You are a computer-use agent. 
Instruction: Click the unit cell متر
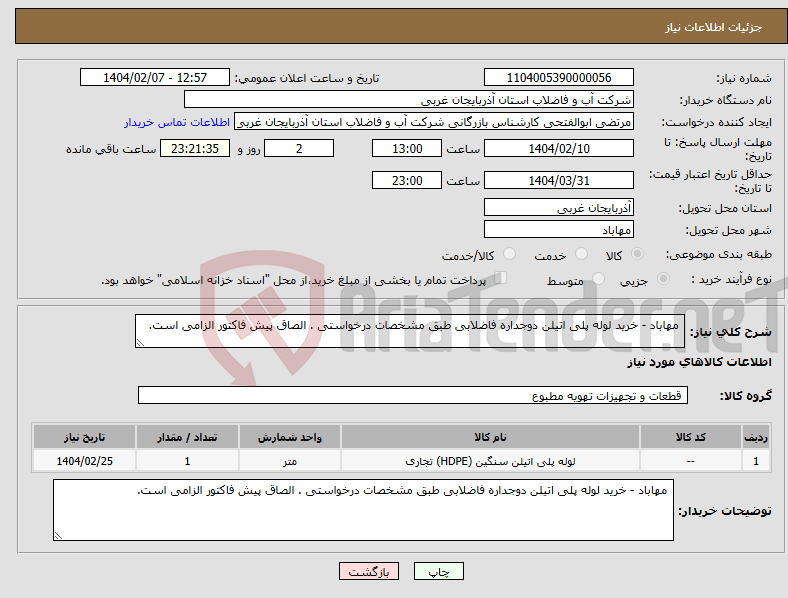290,461
